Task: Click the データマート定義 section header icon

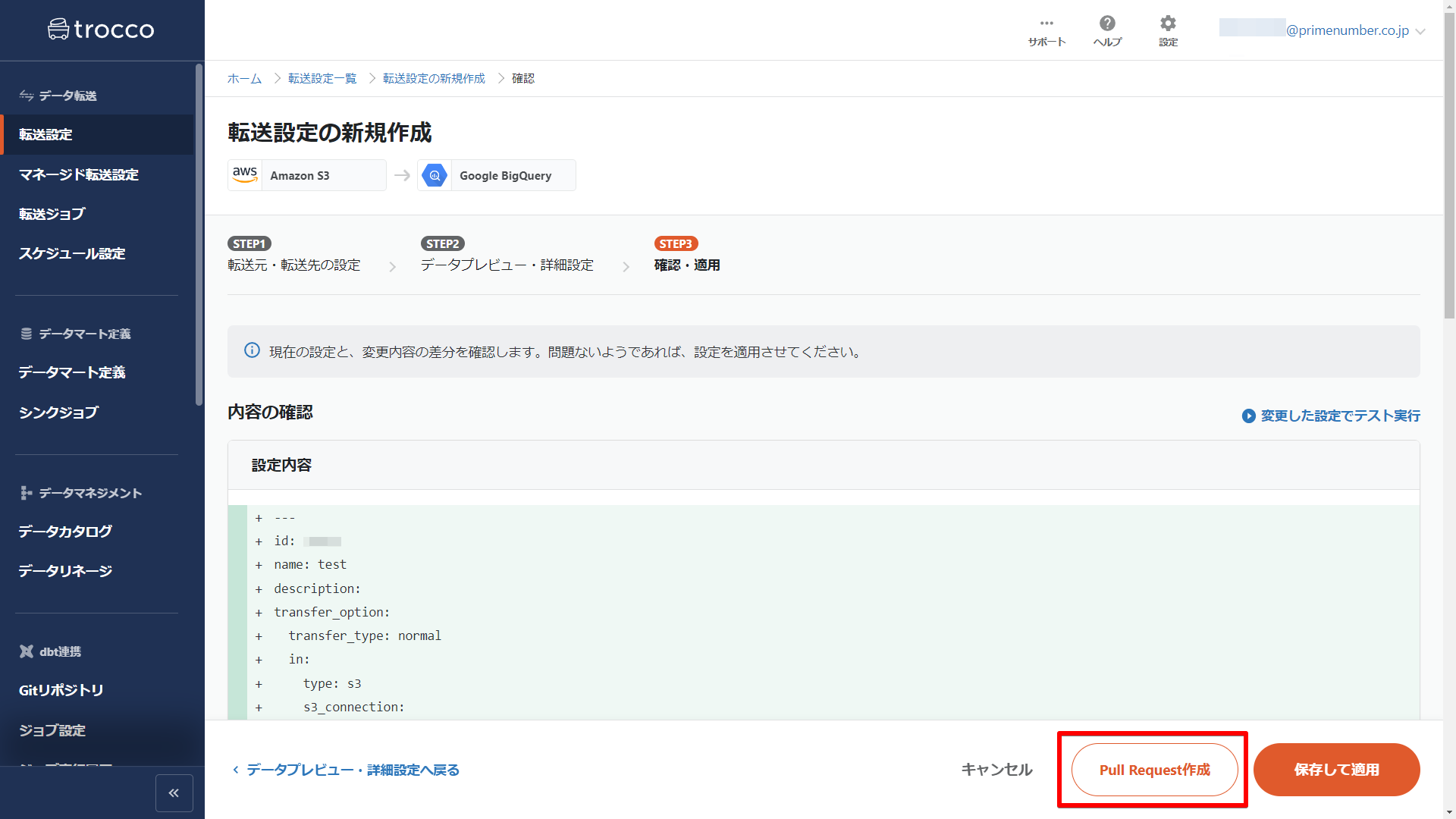Action: (x=27, y=334)
